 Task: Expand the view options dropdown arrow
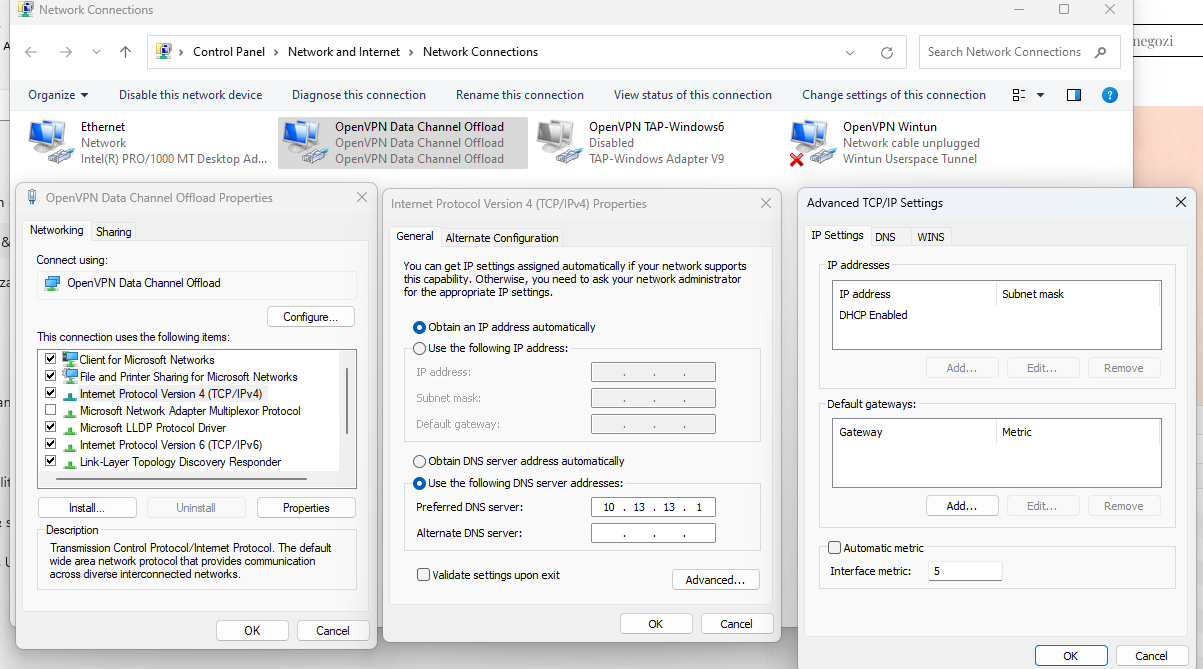pyautogui.click(x=1040, y=95)
